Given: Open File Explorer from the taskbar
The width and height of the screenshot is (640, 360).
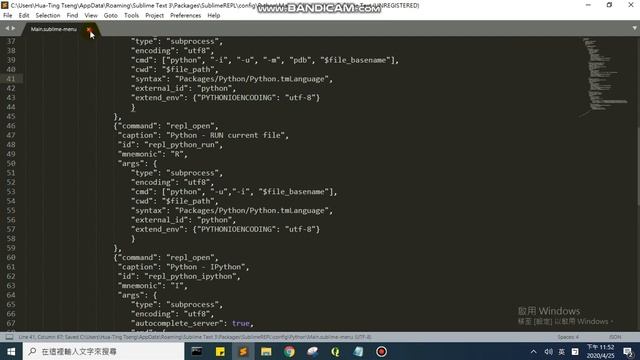Looking at the screenshot, I should [266, 351].
